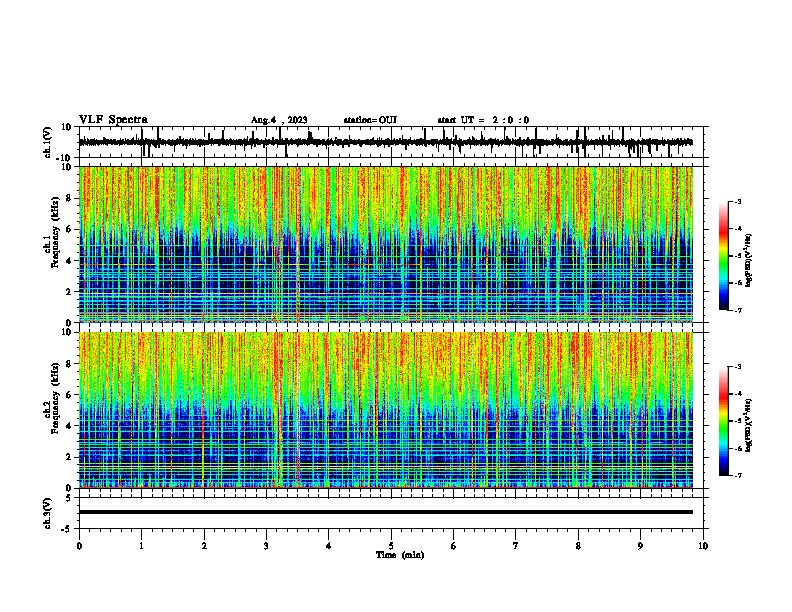
Task: Click the "10" kHz tick on ch.1 frequency axis
Action: [68, 167]
